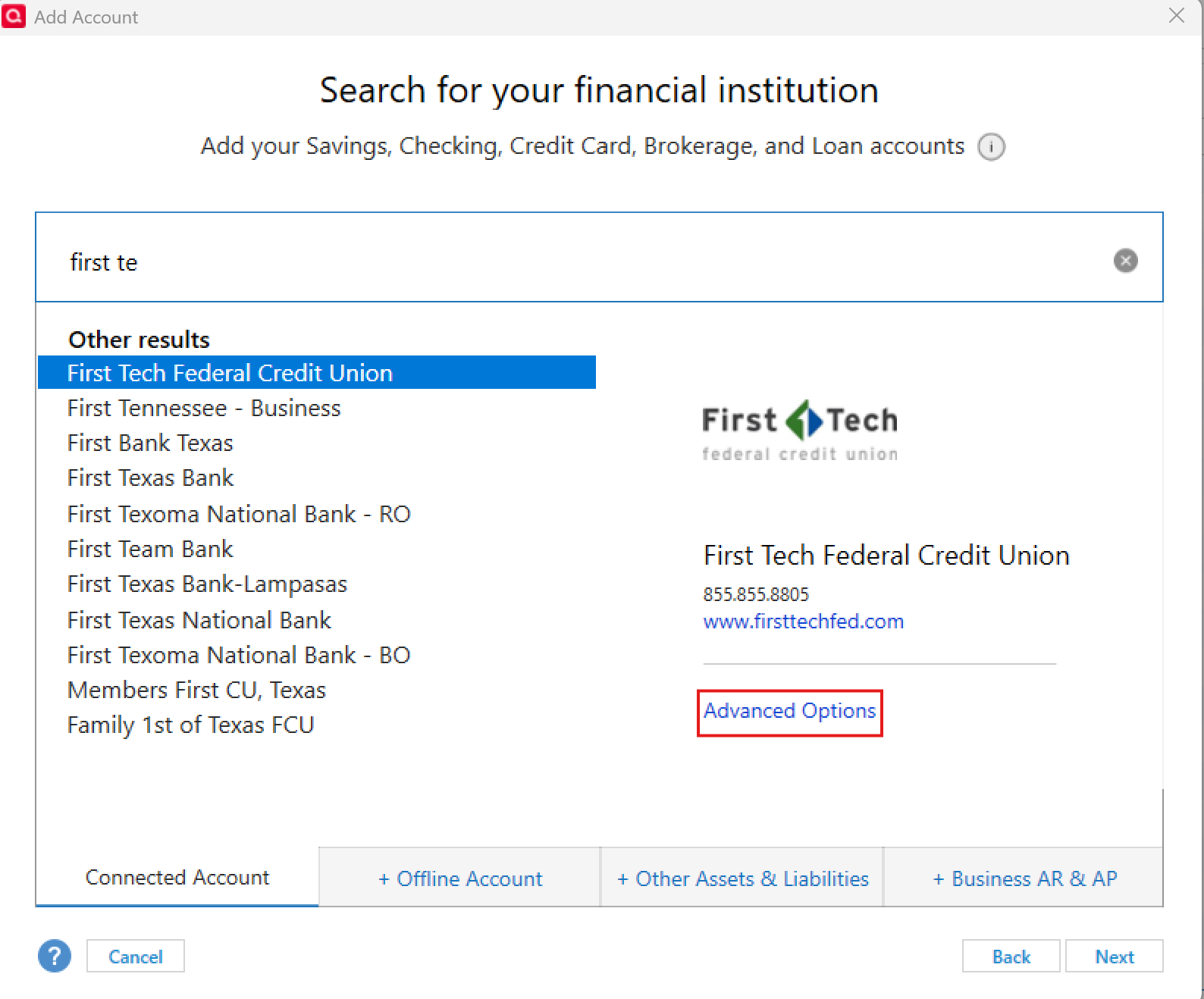Click the Other results heading
This screenshot has height=999, width=1204.
pos(140,340)
